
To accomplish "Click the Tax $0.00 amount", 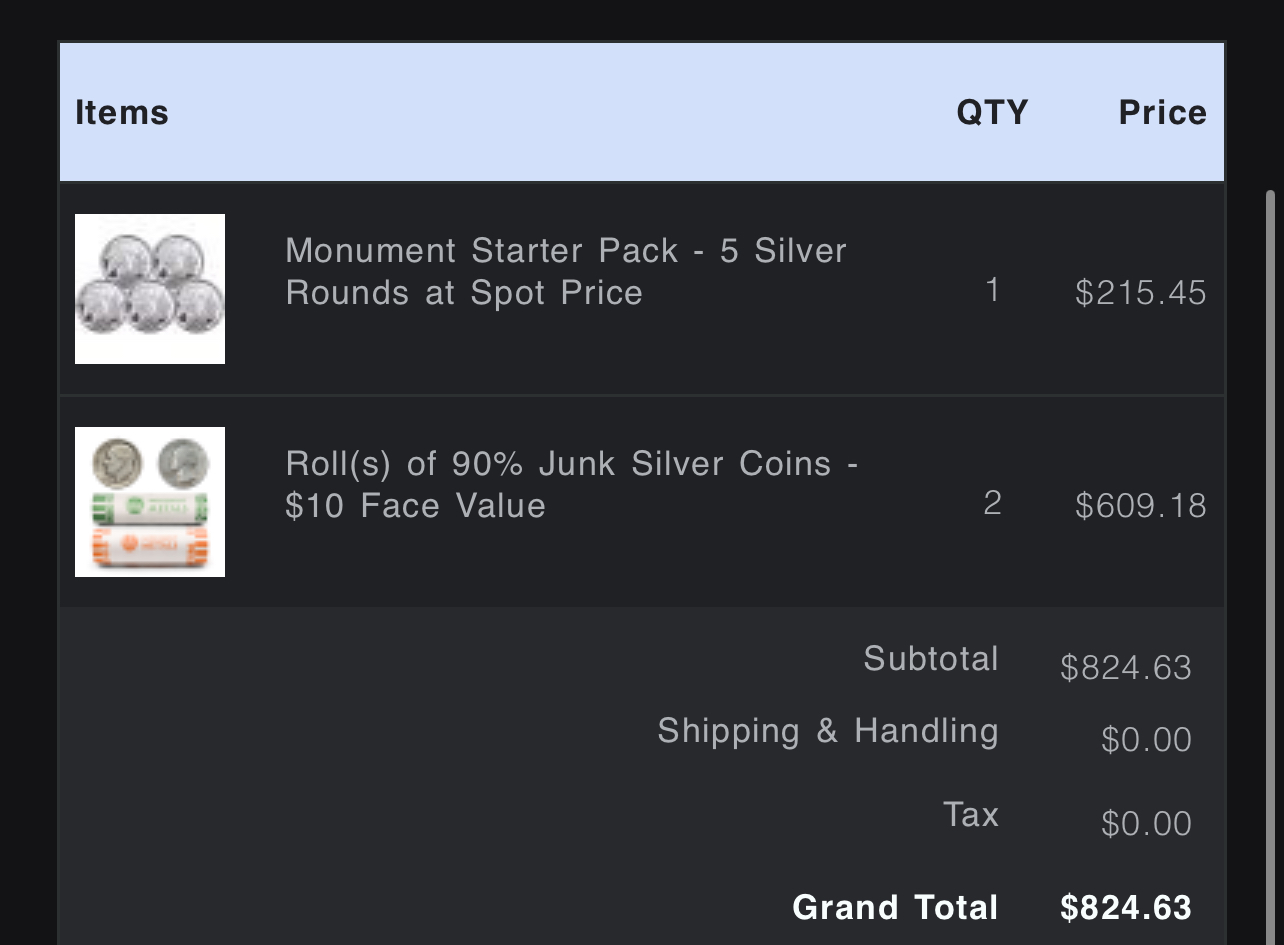I will [x=1146, y=824].
